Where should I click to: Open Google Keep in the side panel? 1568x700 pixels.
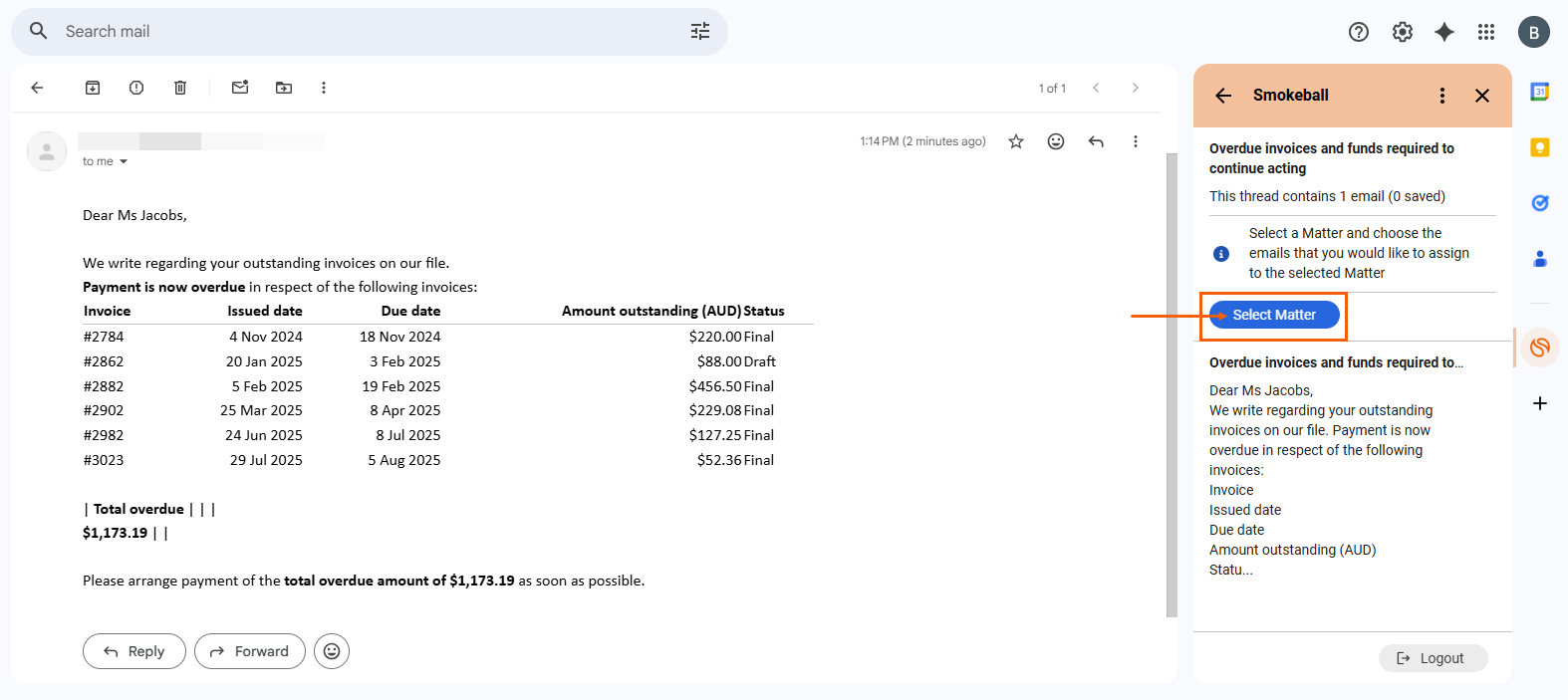point(1540,147)
